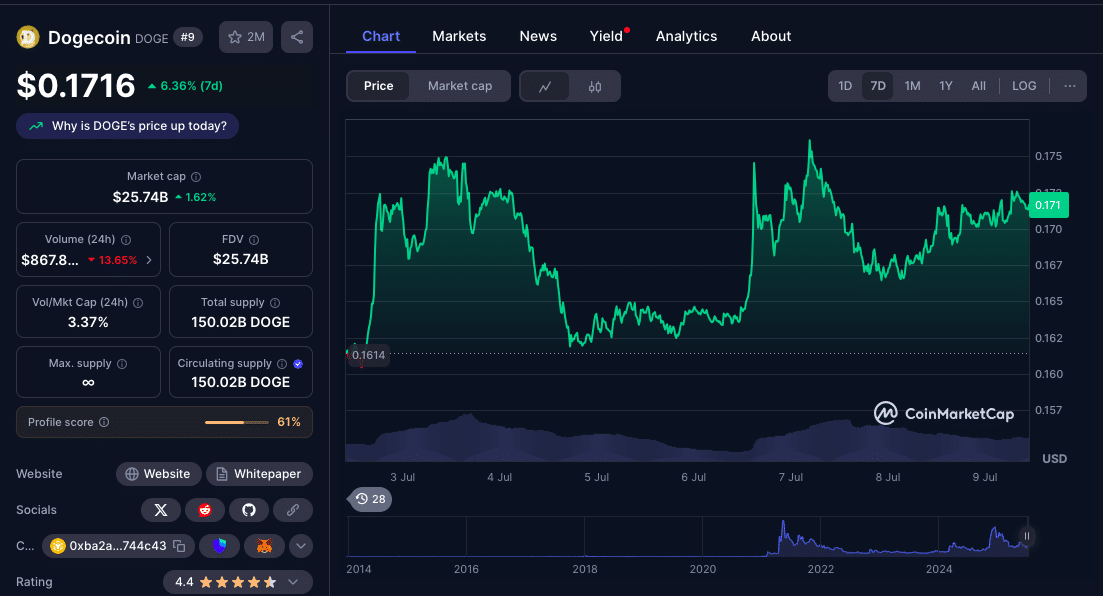Expand more contract addresses chevron

[300, 546]
